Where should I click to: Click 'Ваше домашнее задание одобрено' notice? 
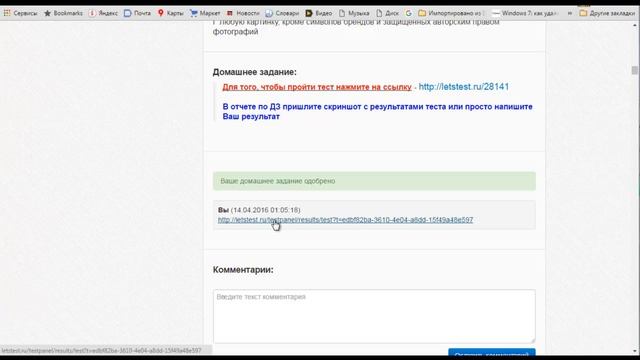click(x=374, y=181)
